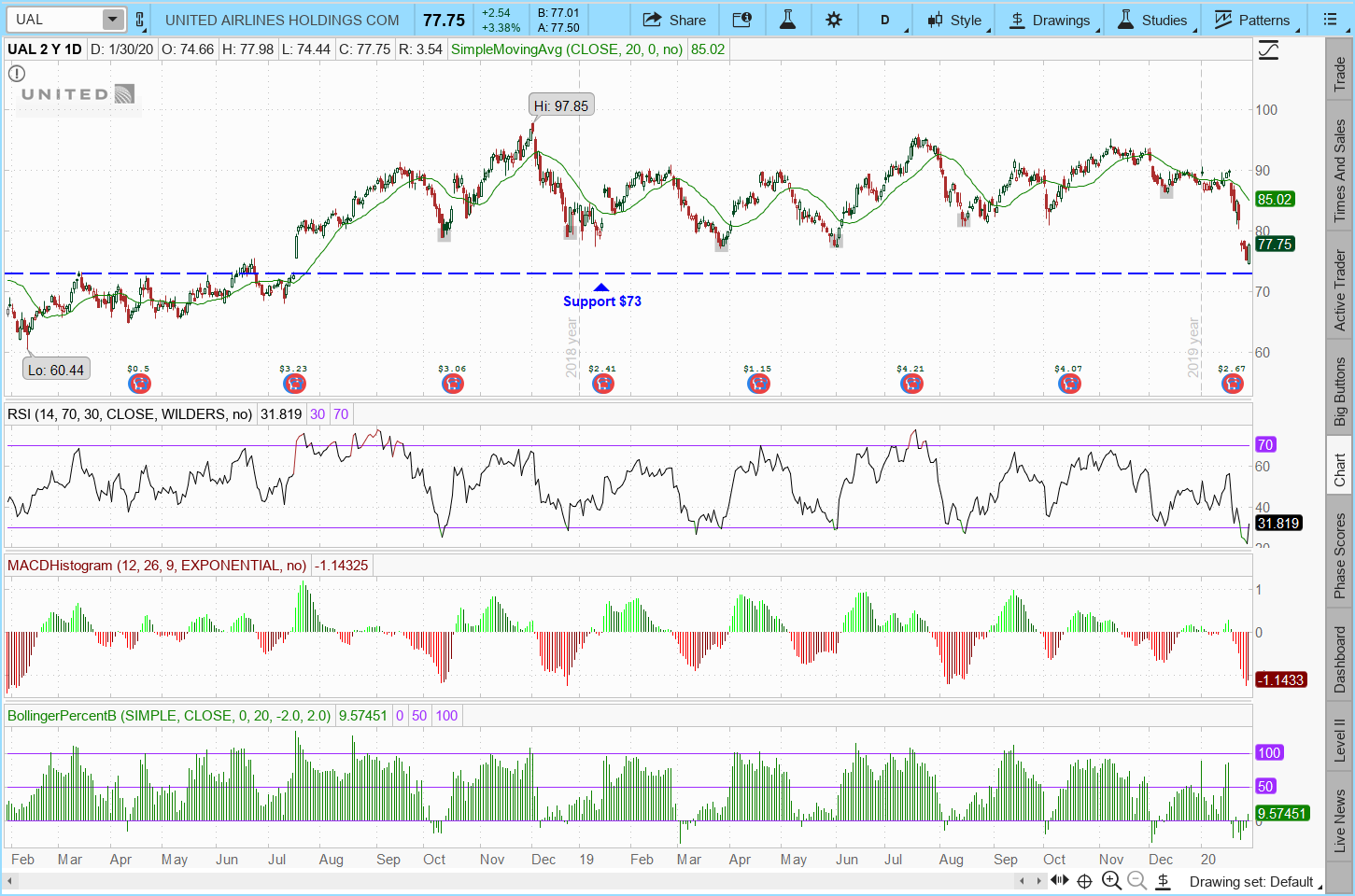Click the $3.23 earnings event icon
Viewport: 1355px width, 896px height.
click(x=294, y=383)
